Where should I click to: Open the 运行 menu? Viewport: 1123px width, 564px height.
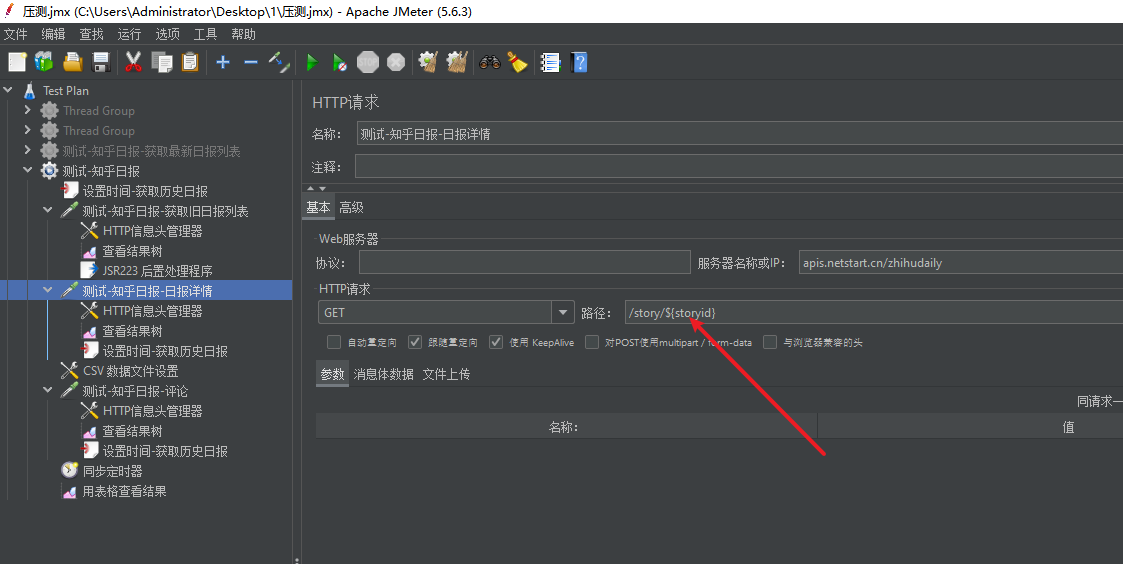(130, 34)
